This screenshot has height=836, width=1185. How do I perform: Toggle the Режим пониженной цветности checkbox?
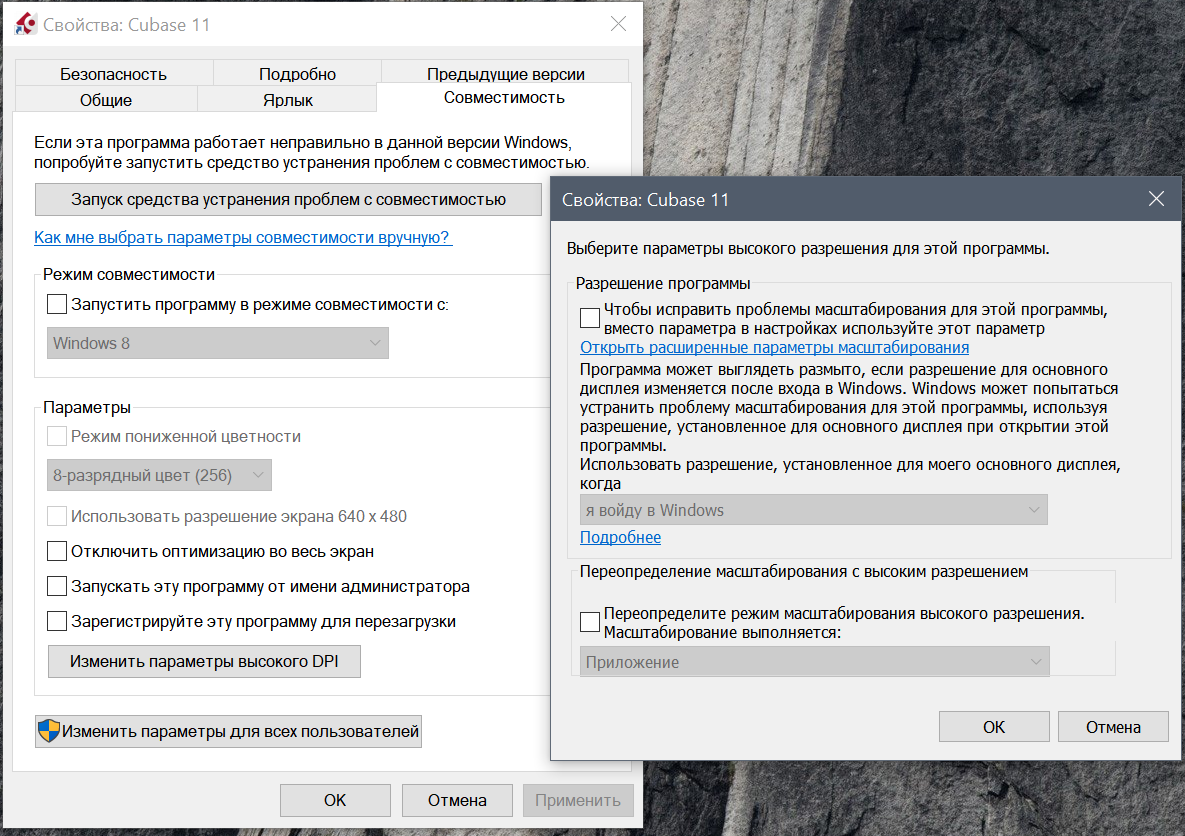57,436
